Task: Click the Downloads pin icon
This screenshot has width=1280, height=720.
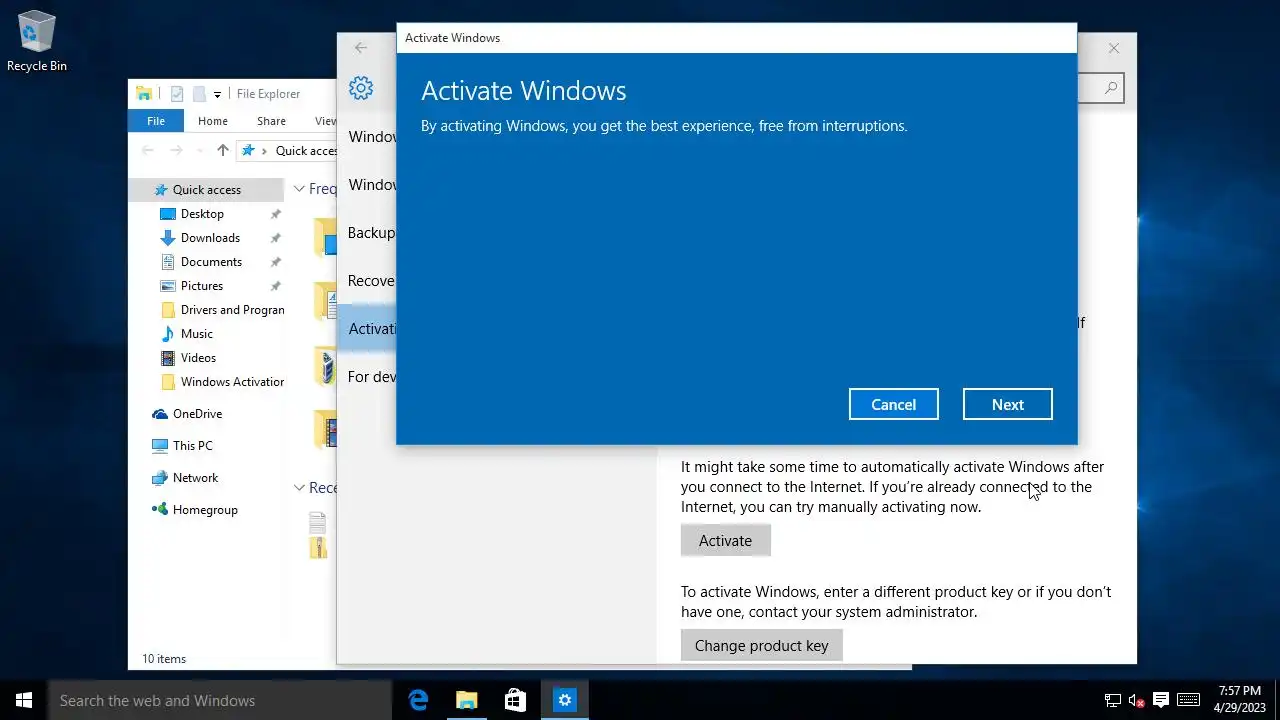Action: (x=276, y=238)
